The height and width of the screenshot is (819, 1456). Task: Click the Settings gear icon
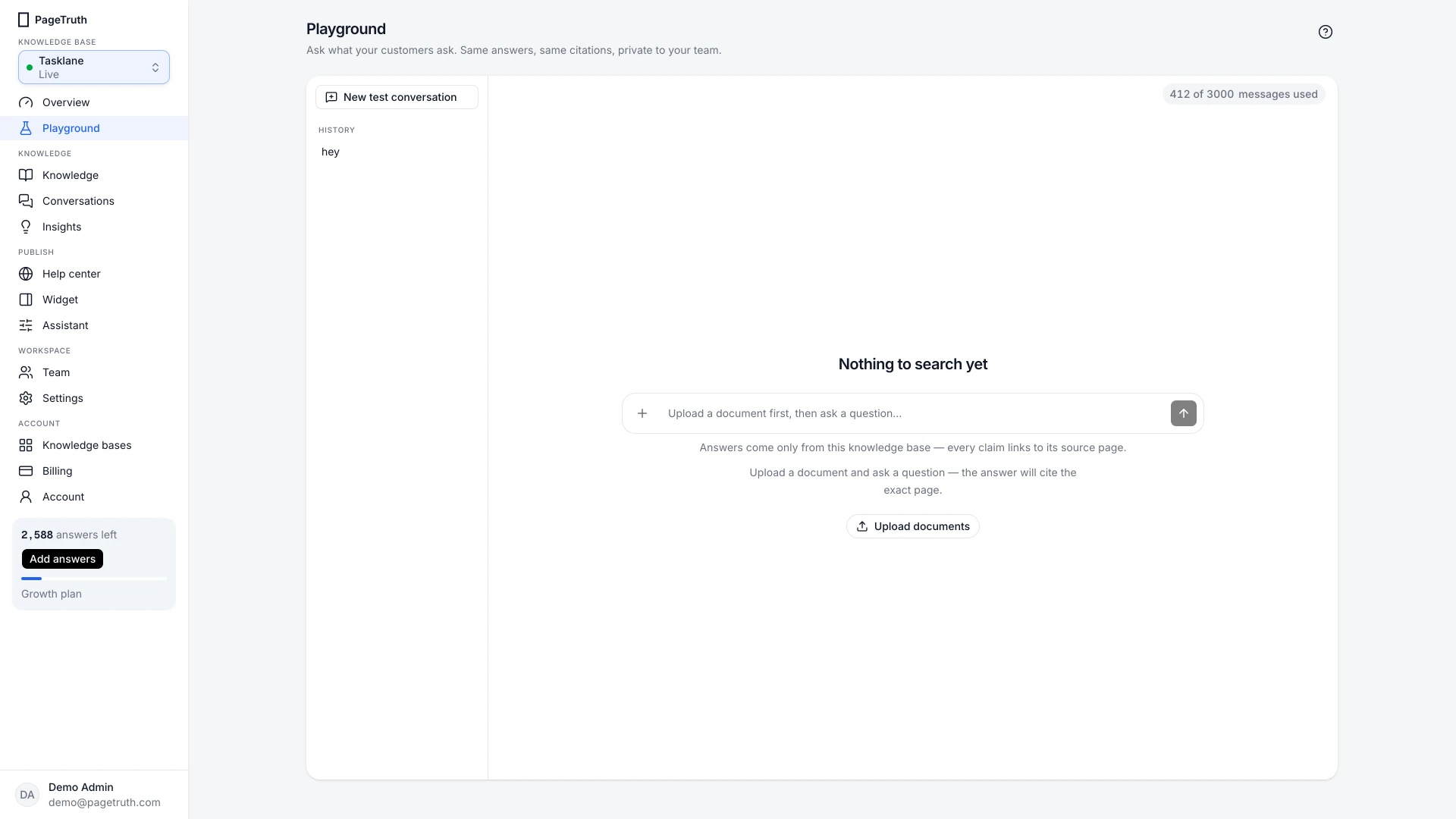click(26, 398)
